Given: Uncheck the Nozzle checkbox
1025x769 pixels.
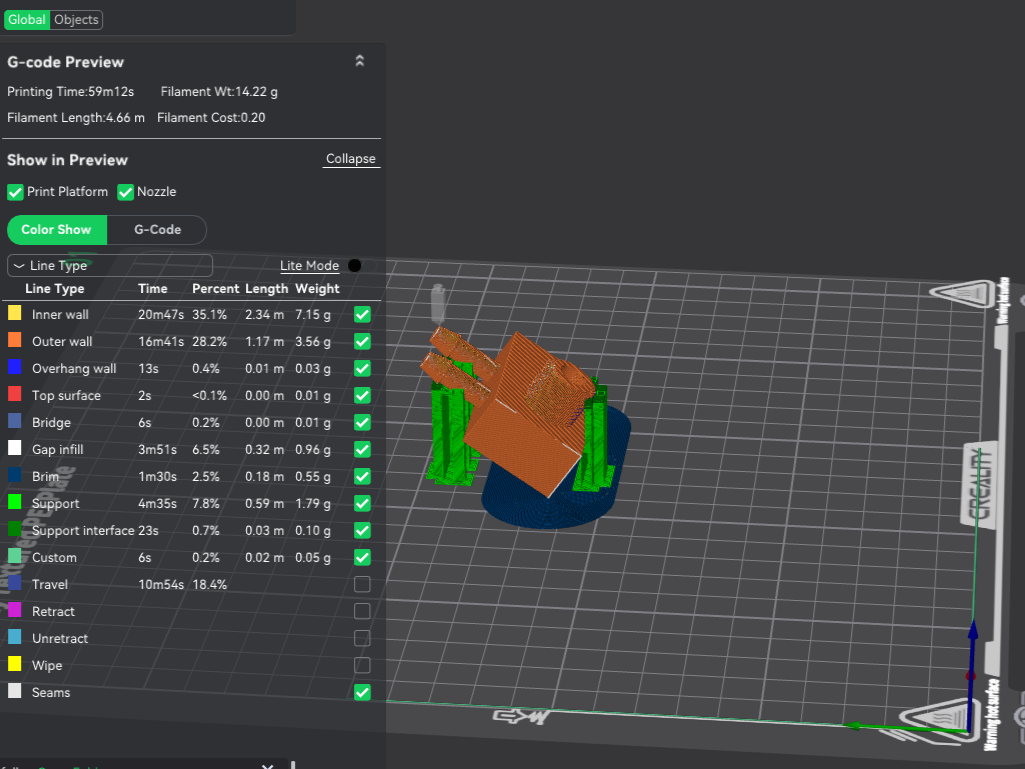Looking at the screenshot, I should point(126,192).
